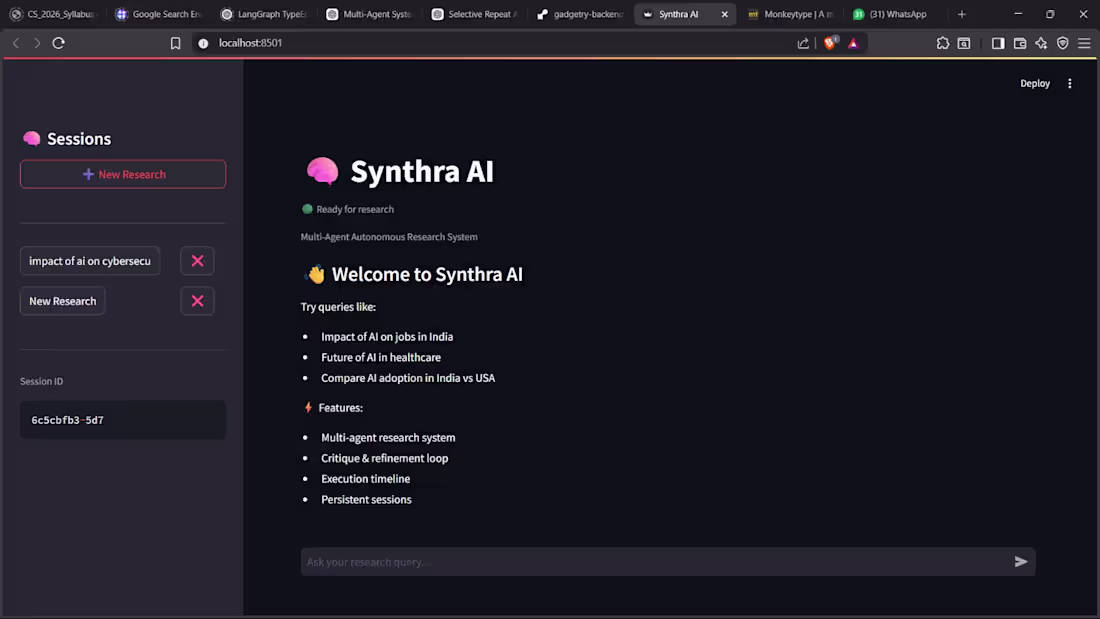Delete the 'impact of ai on cybersecu' session
The height and width of the screenshot is (619, 1100).
pos(197,261)
